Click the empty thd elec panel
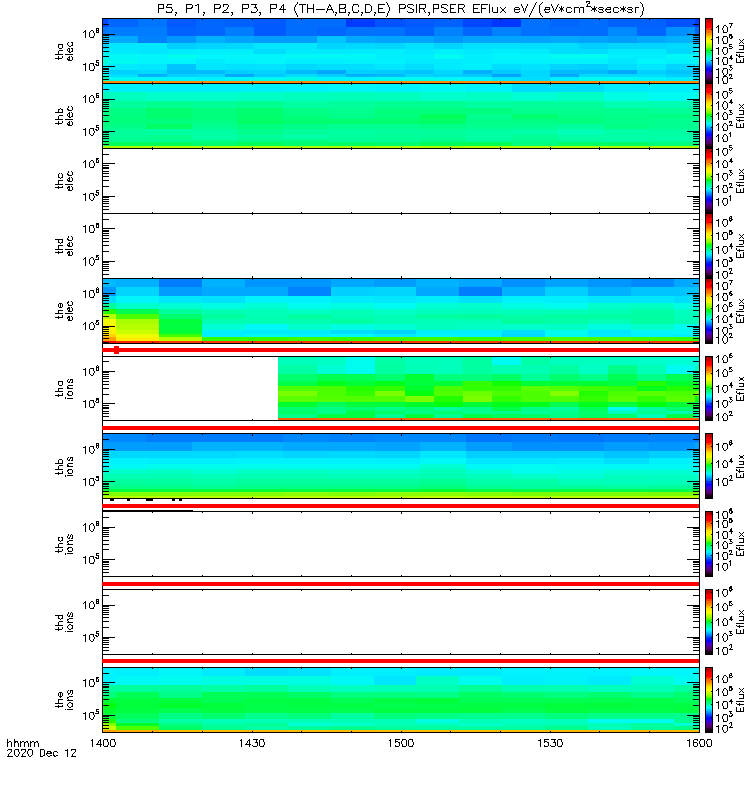This screenshot has height=800, width=750. tap(401, 246)
